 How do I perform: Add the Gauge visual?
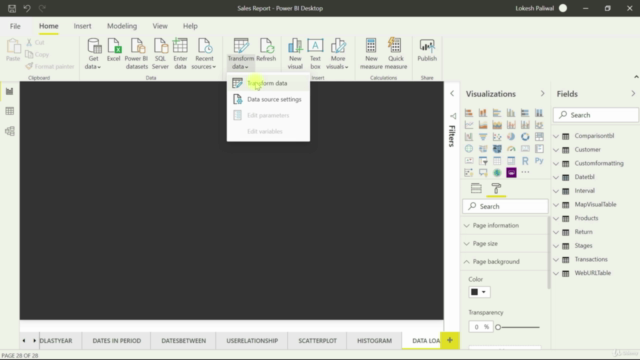click(511, 149)
